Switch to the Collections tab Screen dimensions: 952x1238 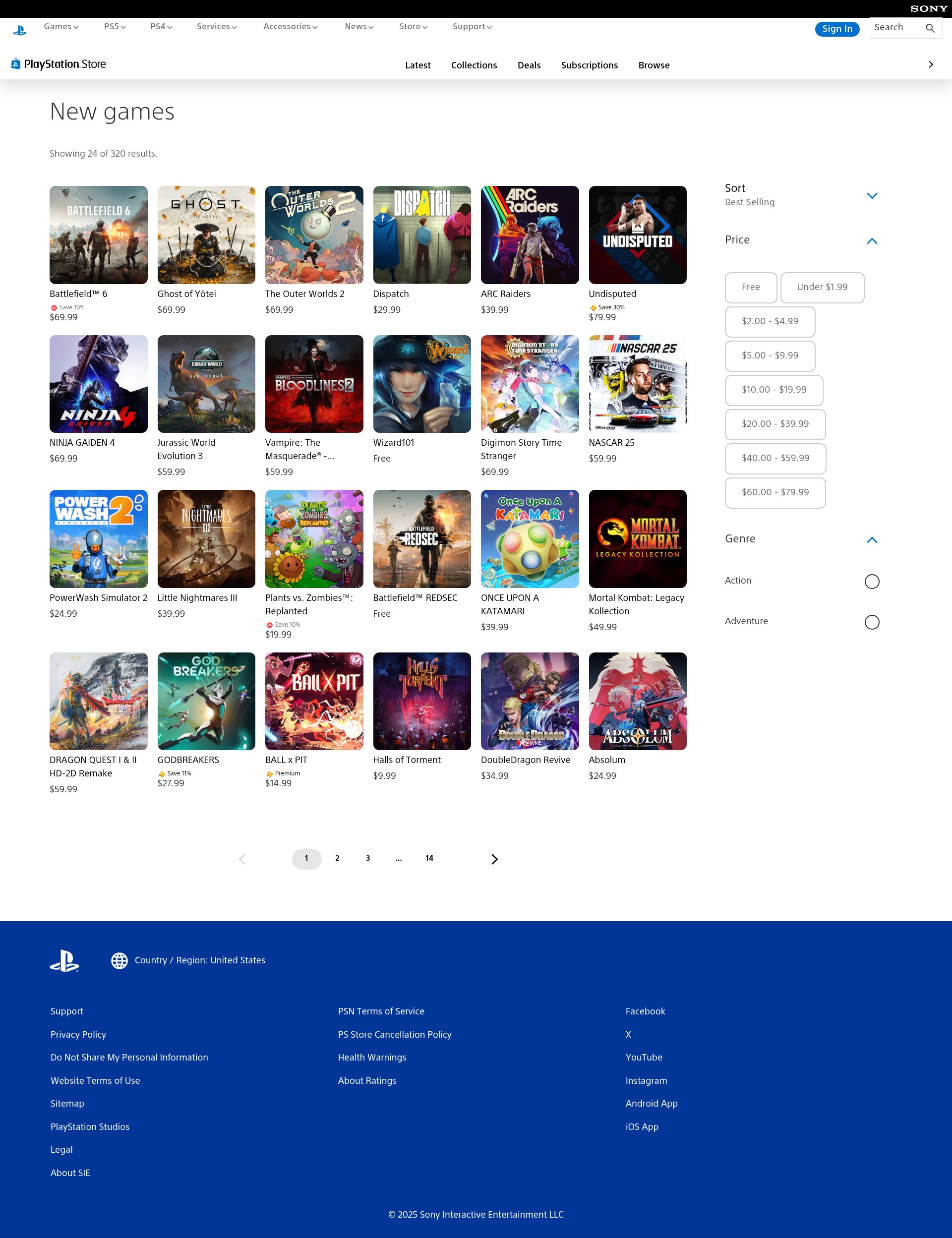(x=474, y=65)
